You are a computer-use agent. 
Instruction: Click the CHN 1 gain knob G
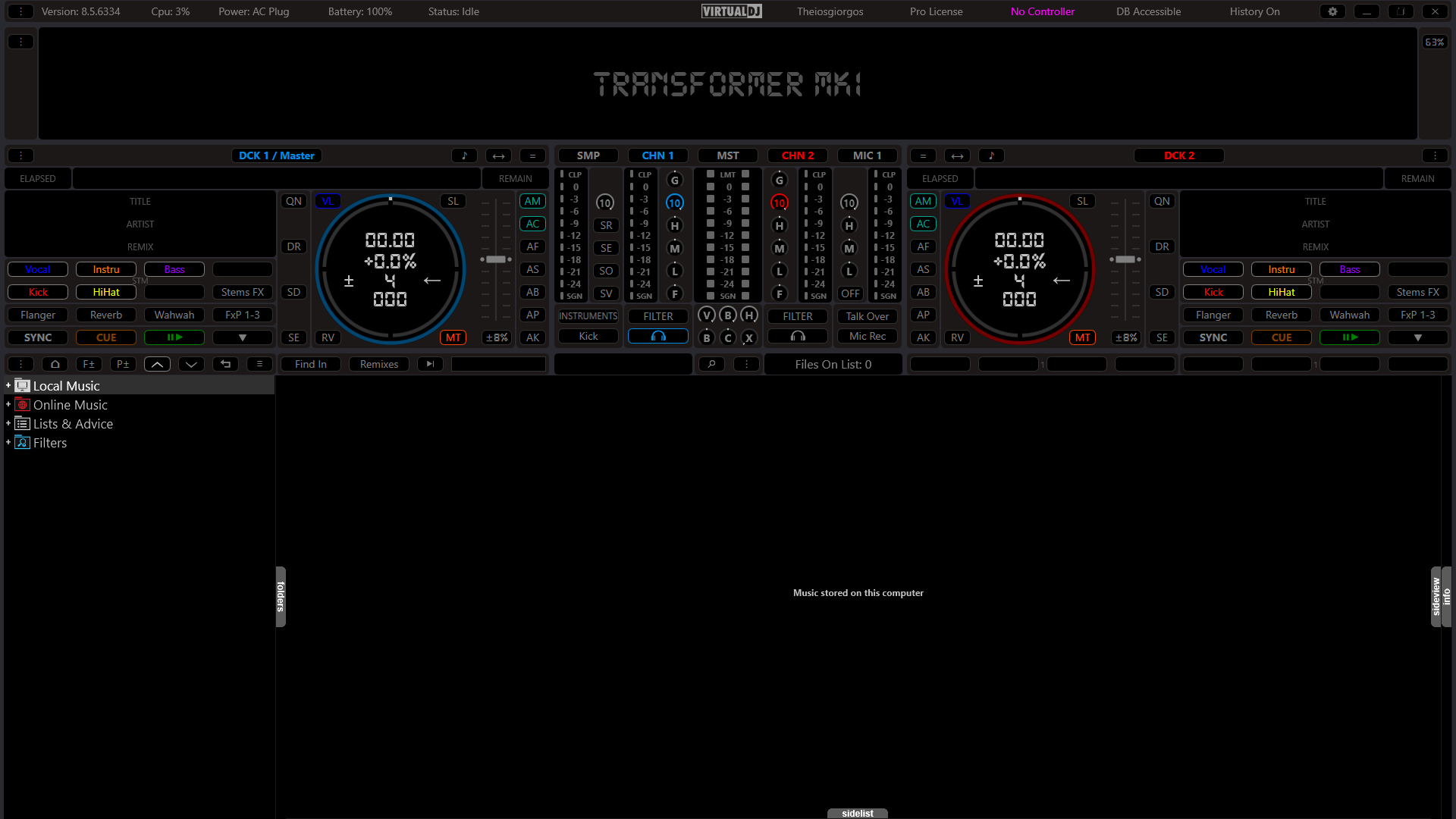tap(675, 180)
